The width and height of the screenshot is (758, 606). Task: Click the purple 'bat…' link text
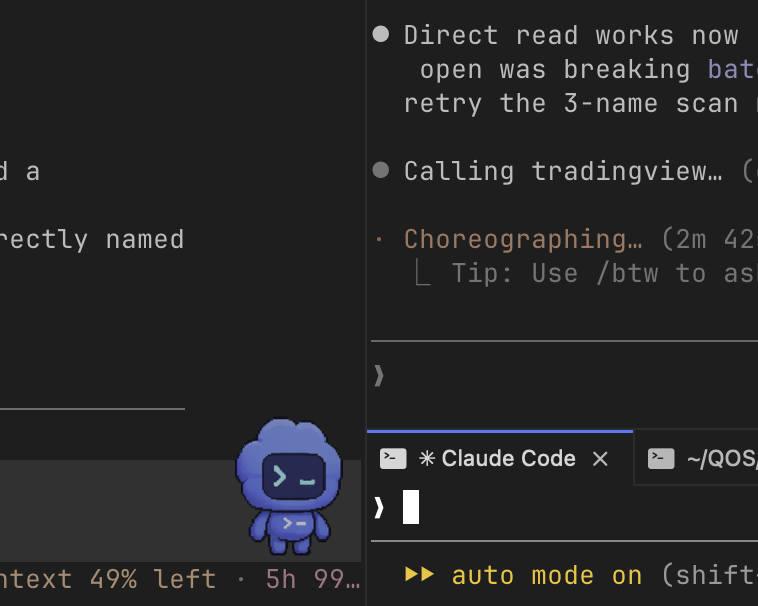coord(732,70)
